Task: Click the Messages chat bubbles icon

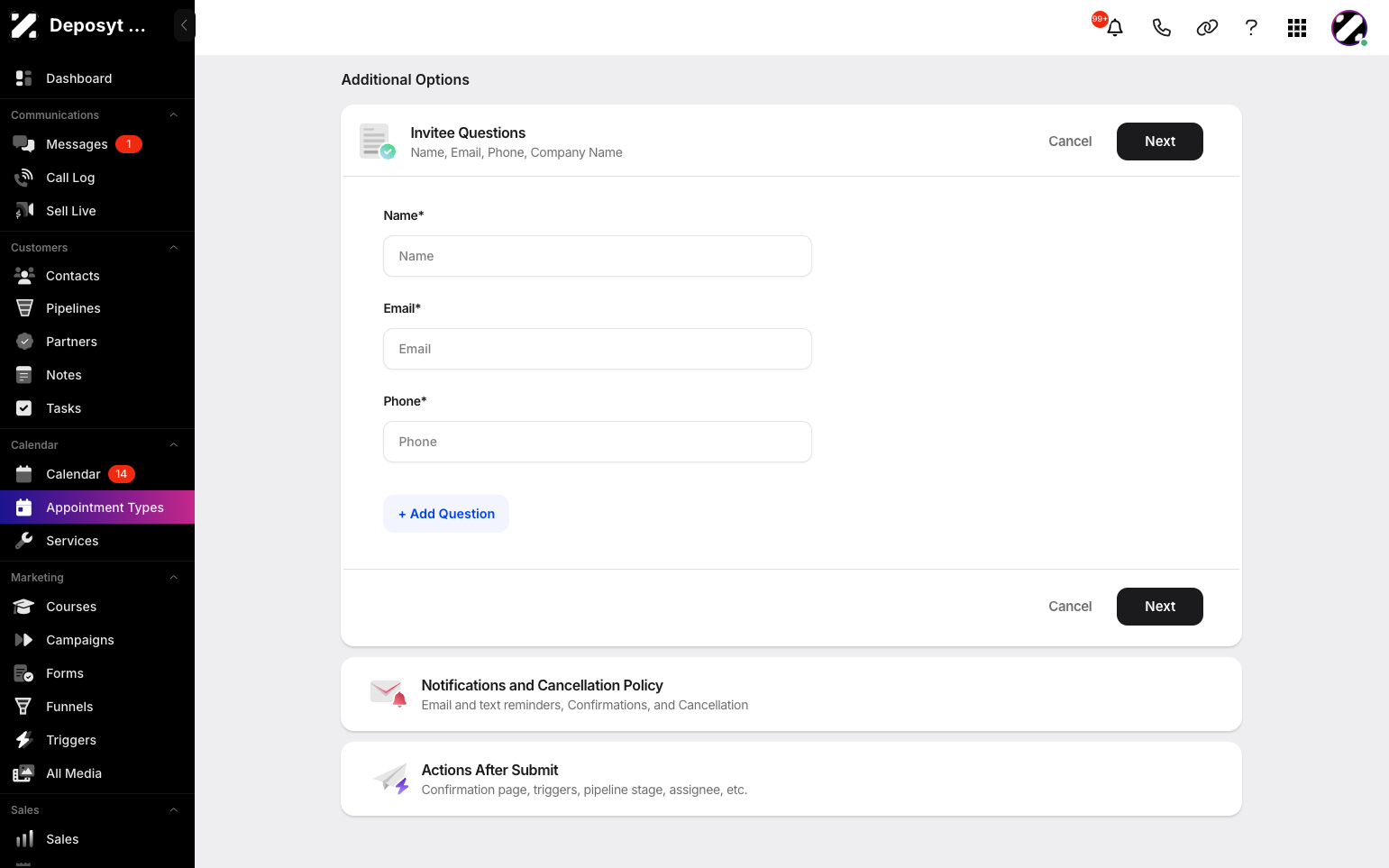Action: click(24, 144)
